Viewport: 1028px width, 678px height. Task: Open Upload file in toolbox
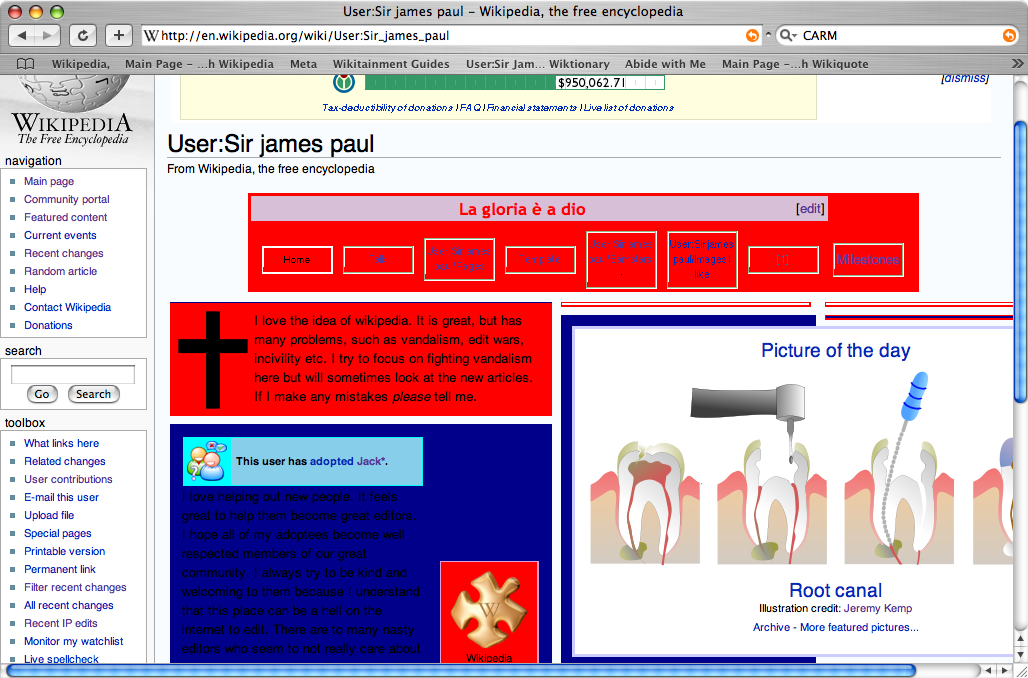point(49,515)
